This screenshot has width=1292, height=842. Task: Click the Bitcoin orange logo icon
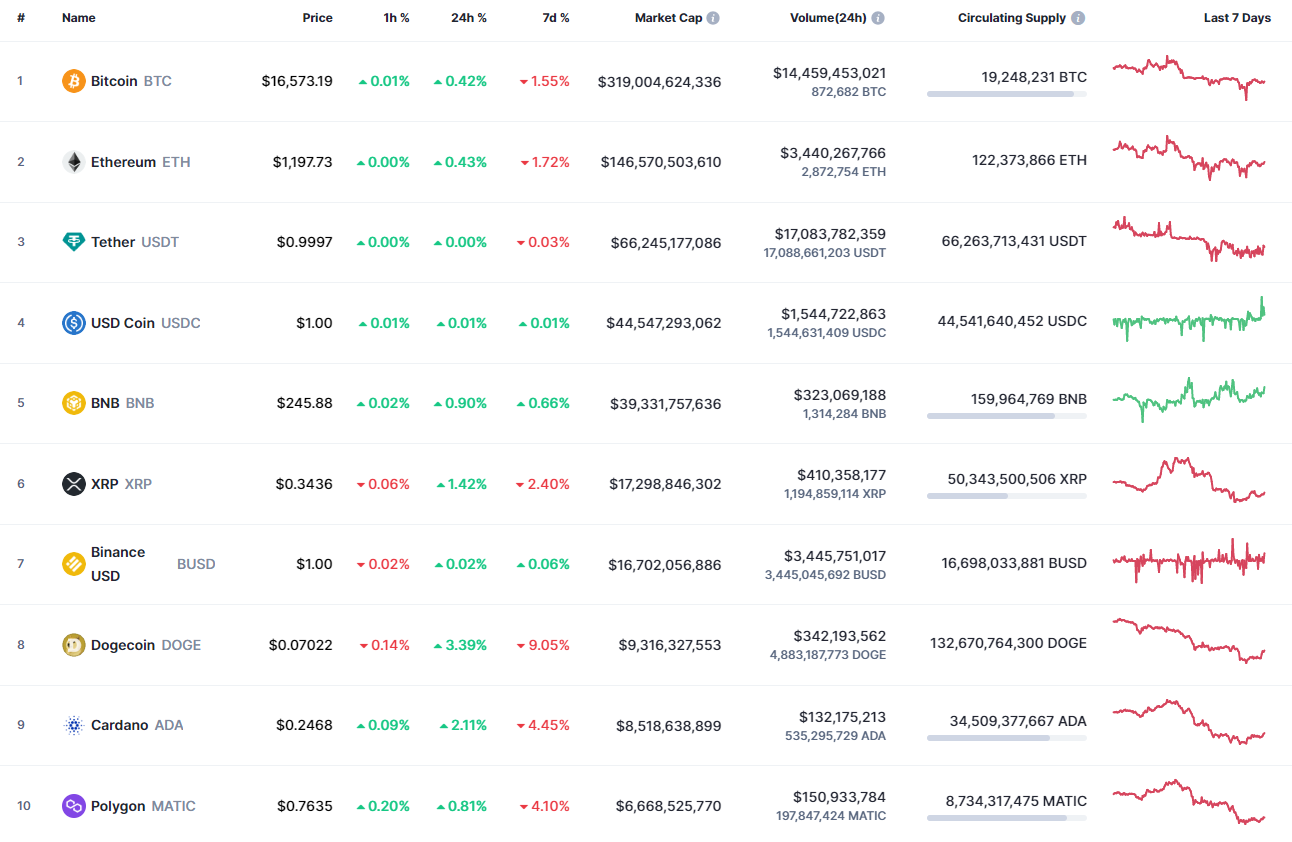[73, 81]
